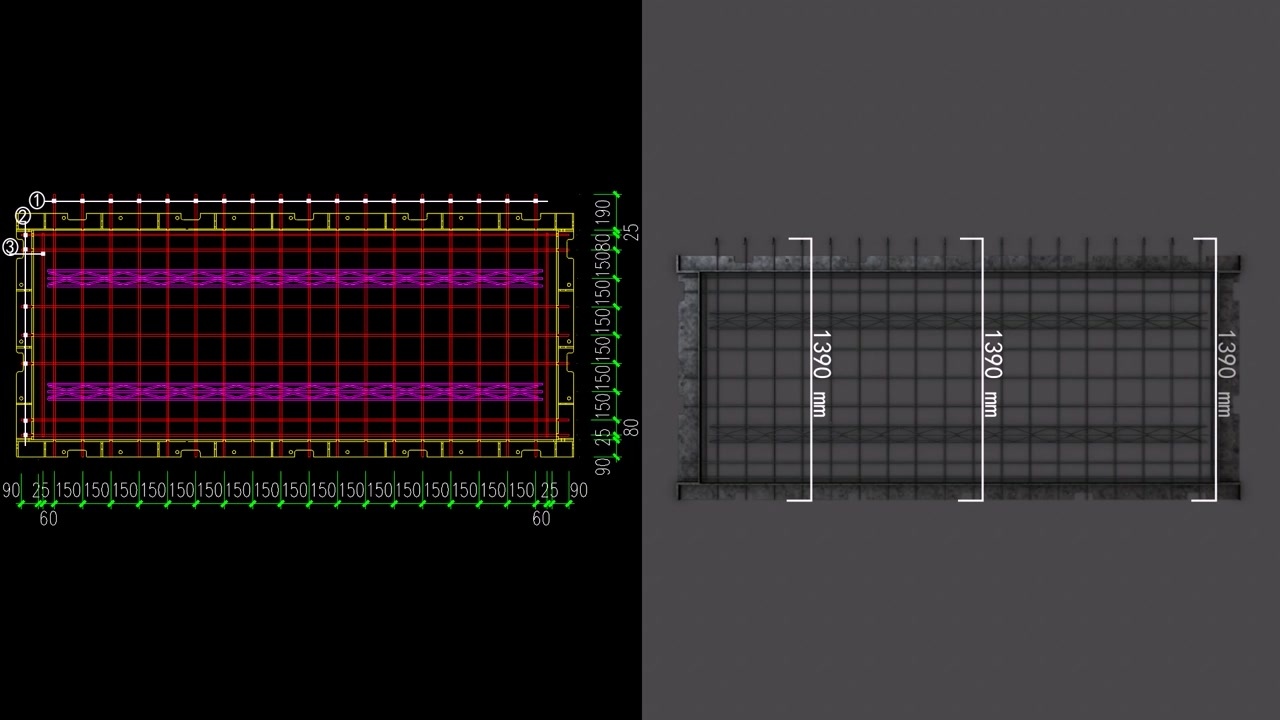Viewport: 1280px width, 720px height.
Task: Click the circled number 2 callout
Action: [23, 217]
